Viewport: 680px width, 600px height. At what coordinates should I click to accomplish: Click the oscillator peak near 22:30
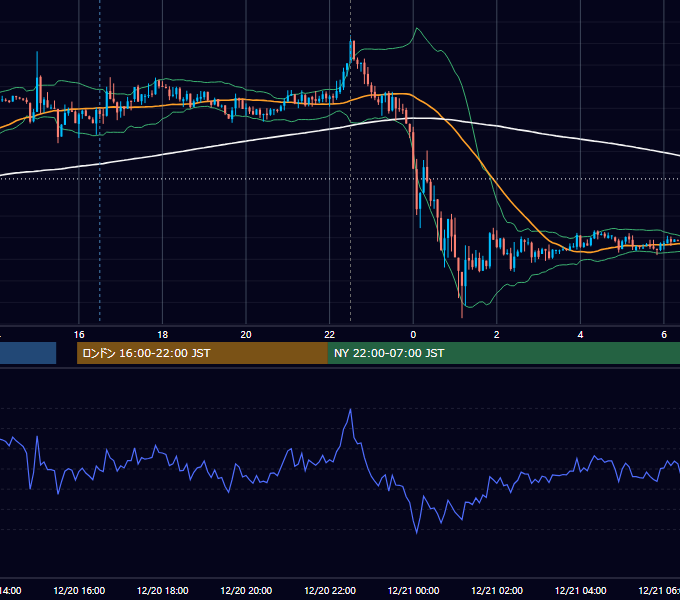point(350,410)
